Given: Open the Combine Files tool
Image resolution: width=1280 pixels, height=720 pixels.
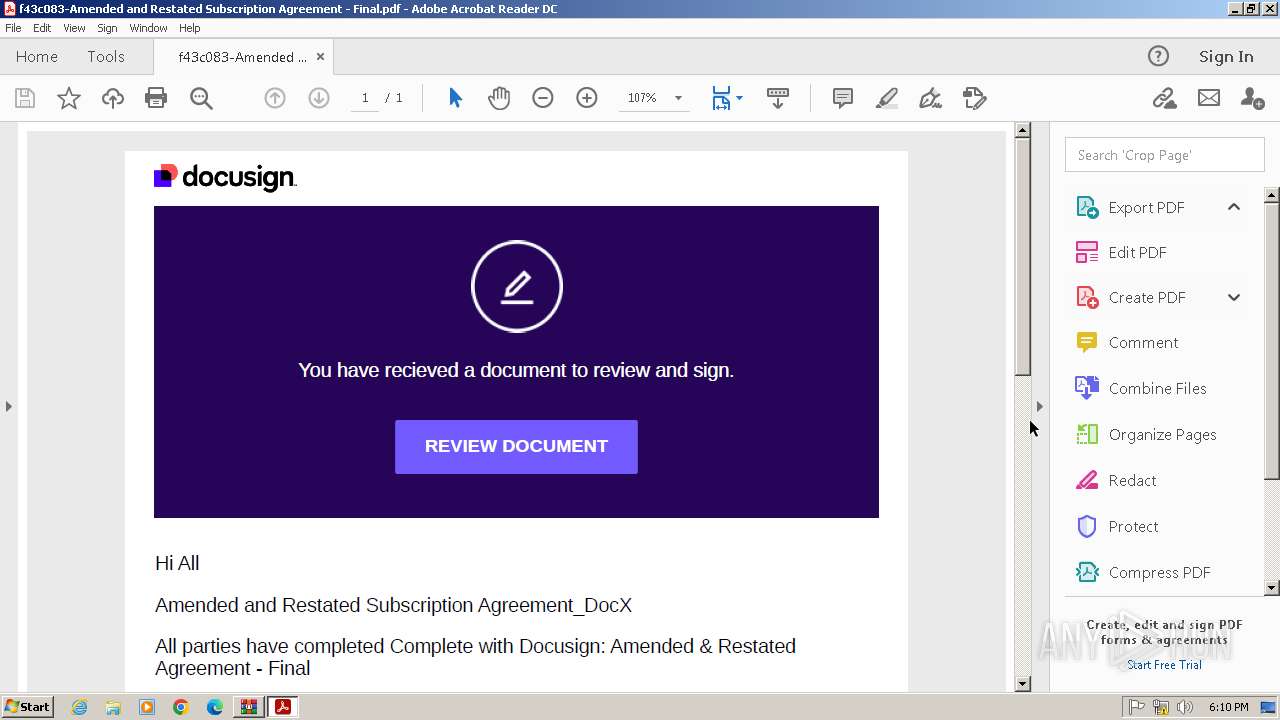Looking at the screenshot, I should point(1157,388).
